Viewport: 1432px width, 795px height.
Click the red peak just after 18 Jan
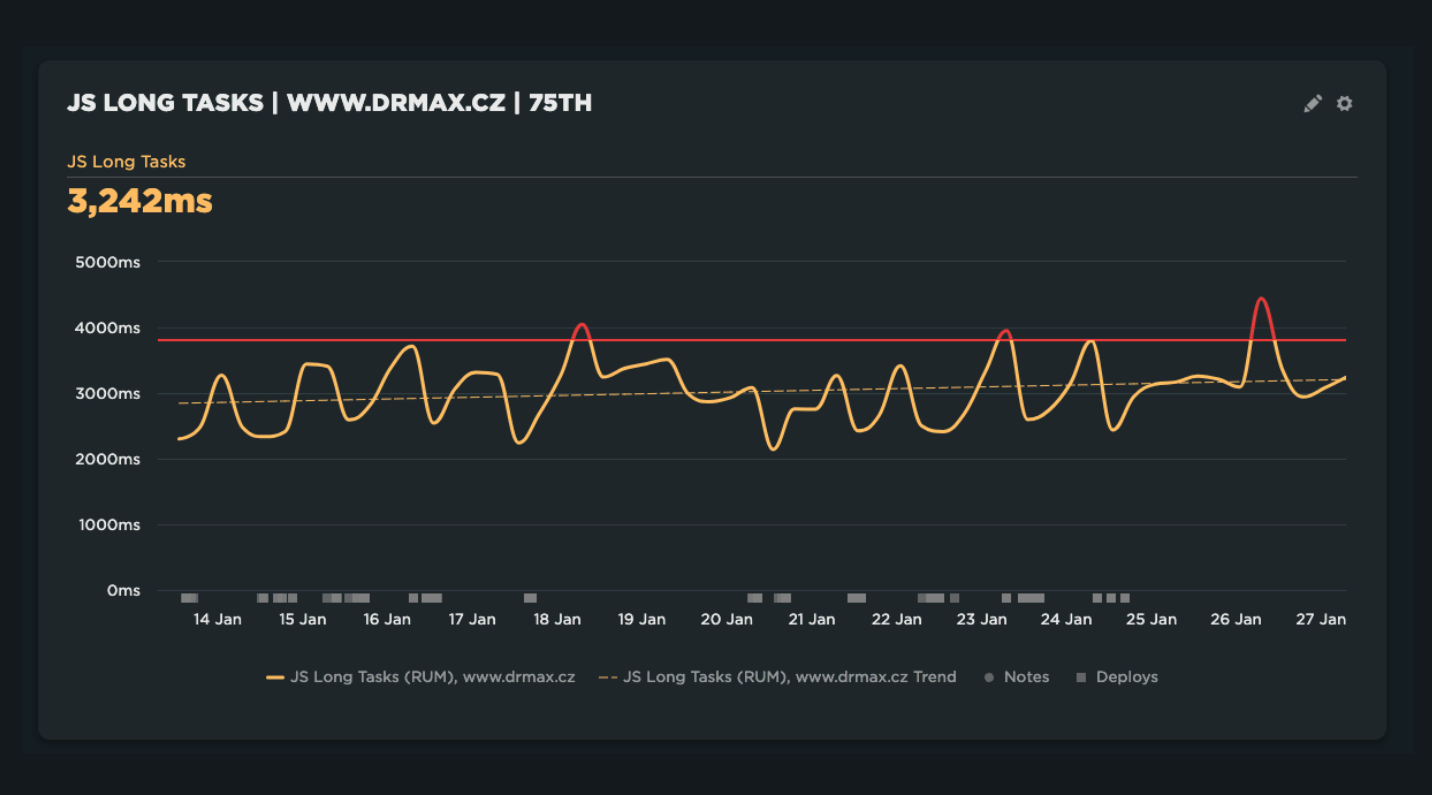(581, 325)
